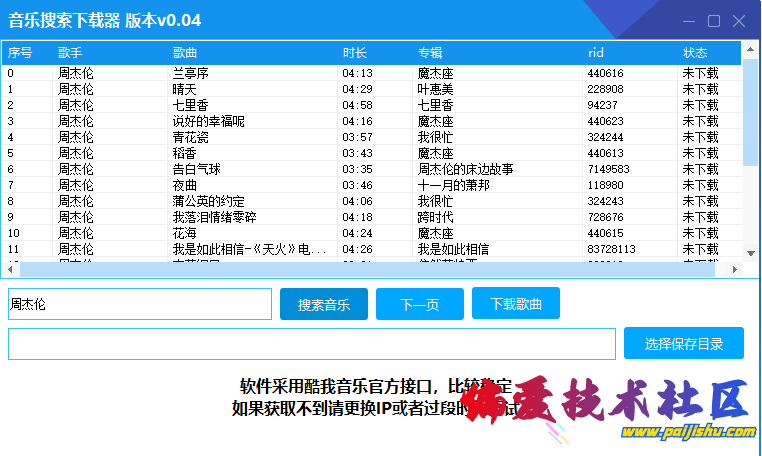Open the 选择保存目录 folder chooser

683,343
